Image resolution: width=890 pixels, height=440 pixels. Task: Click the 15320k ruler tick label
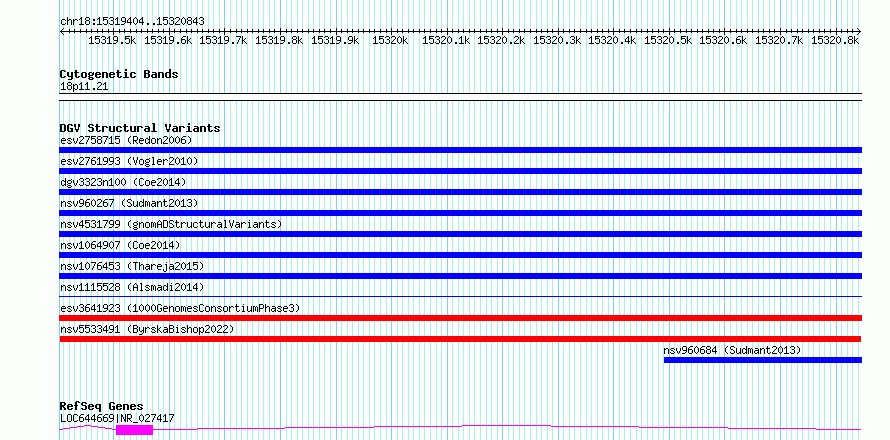click(390, 40)
